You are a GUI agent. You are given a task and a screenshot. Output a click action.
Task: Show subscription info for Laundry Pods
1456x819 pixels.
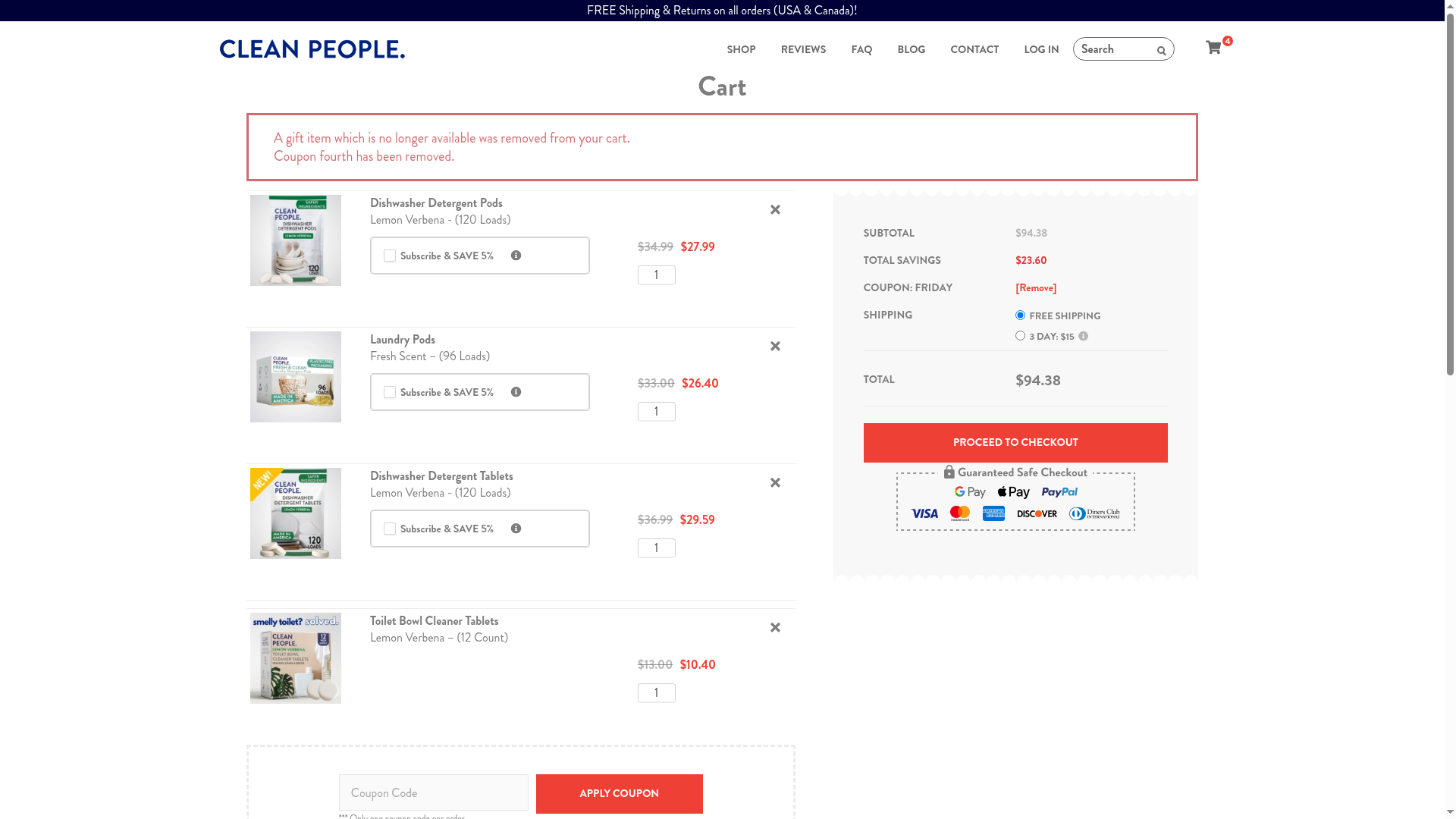pos(516,392)
